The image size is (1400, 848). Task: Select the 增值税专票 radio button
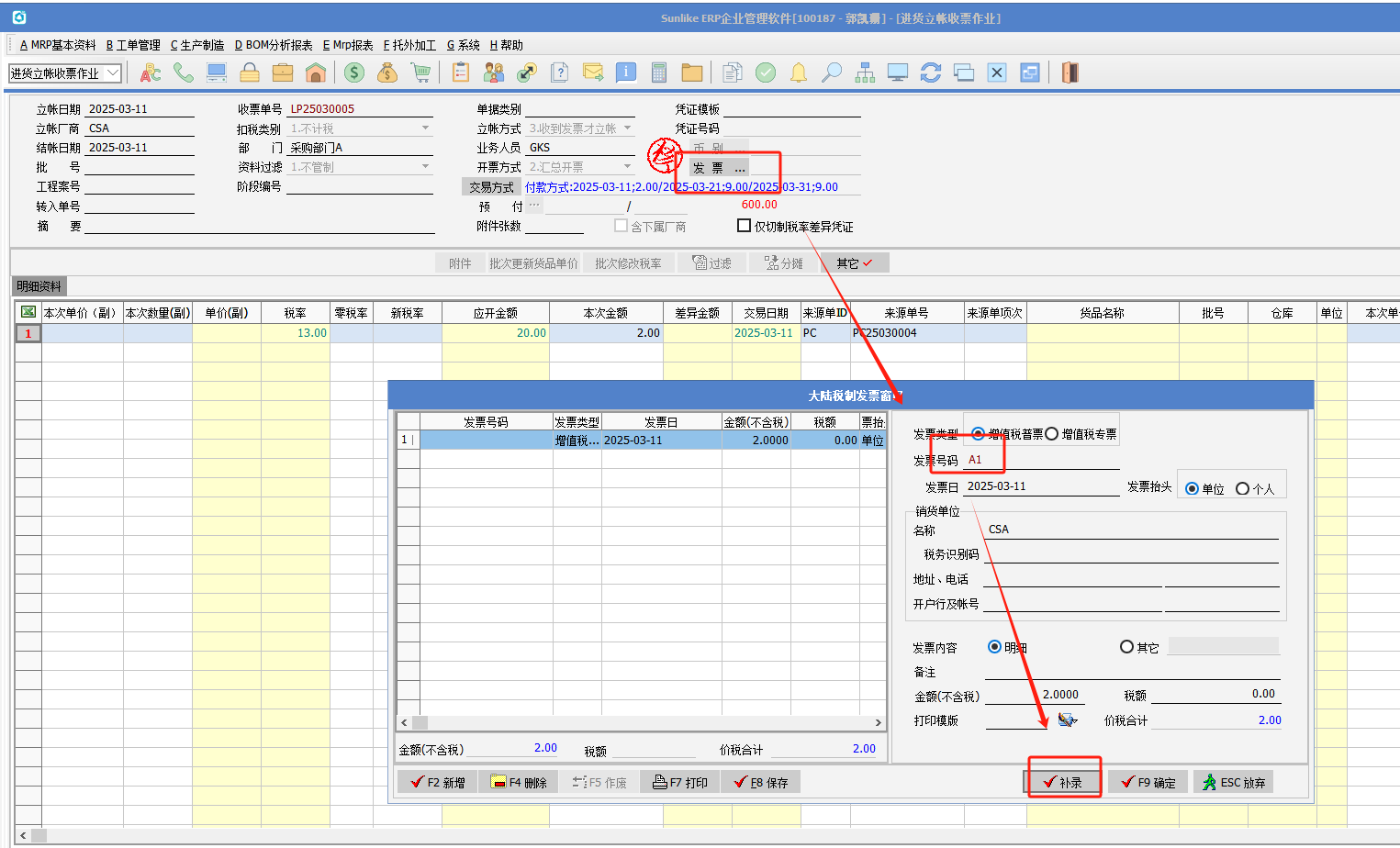click(1052, 434)
